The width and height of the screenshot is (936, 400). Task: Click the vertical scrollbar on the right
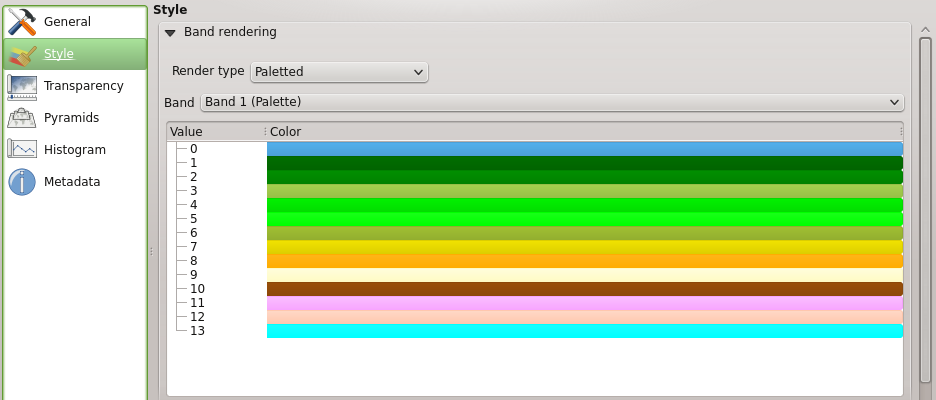925,210
